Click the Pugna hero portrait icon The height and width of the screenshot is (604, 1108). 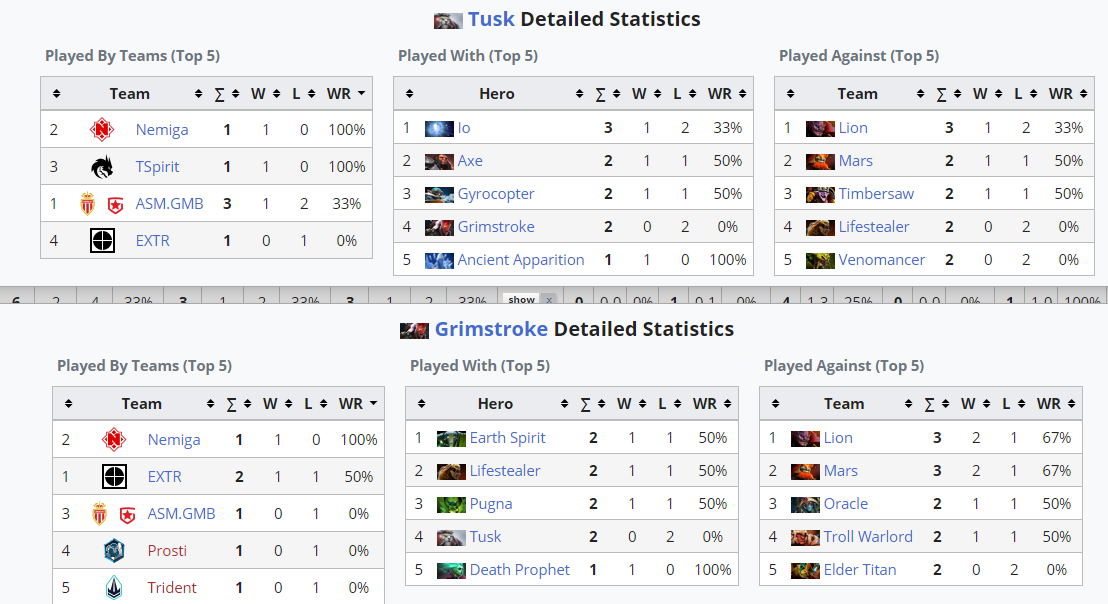451,504
